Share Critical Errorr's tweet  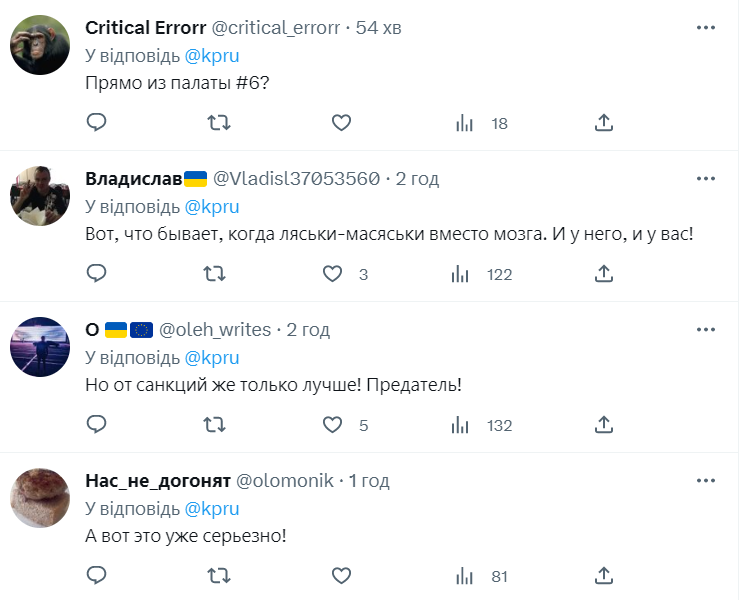604,123
